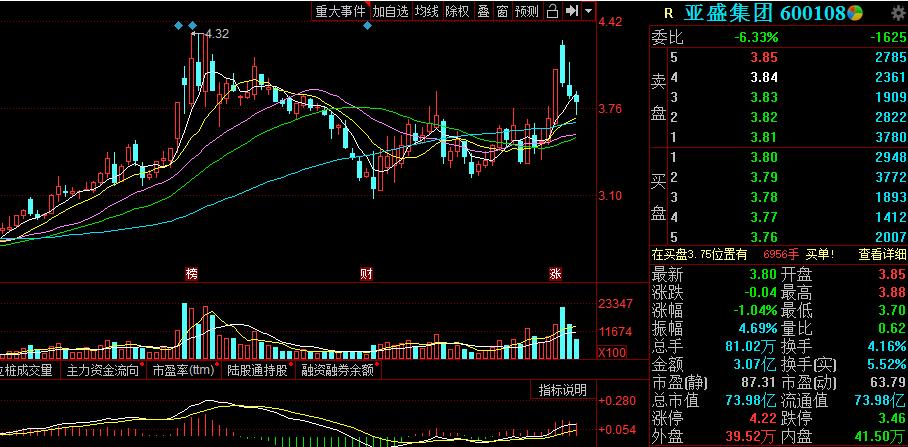Open 查看详细 order details link

tap(883, 254)
